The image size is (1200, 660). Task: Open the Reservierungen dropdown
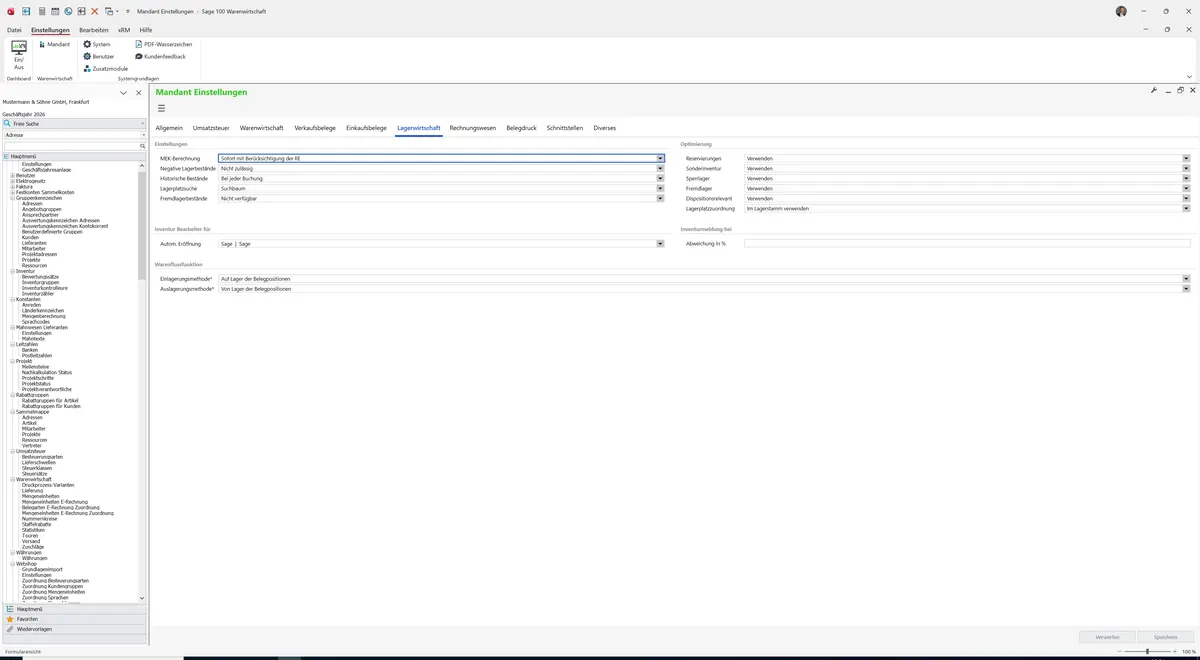(x=1186, y=158)
